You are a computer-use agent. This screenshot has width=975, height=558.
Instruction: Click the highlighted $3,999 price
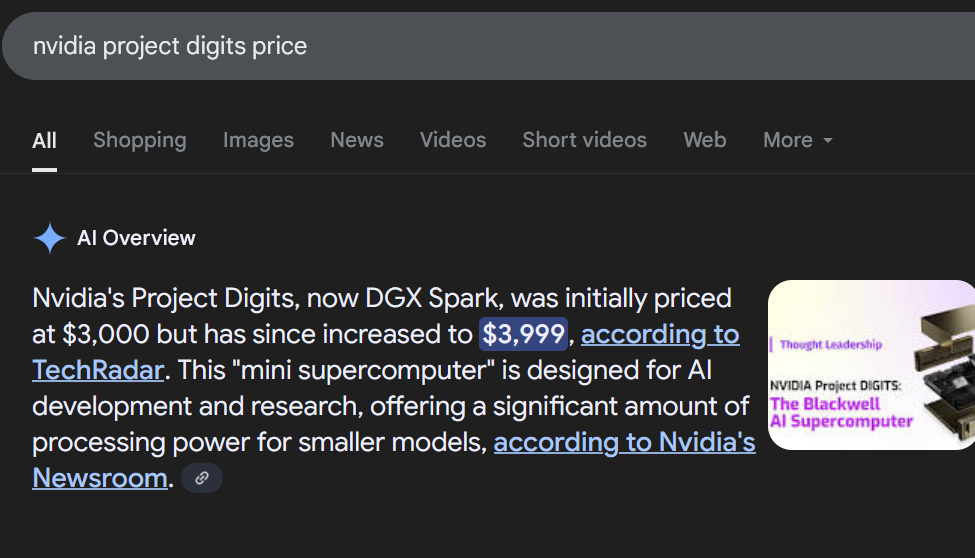(x=524, y=334)
